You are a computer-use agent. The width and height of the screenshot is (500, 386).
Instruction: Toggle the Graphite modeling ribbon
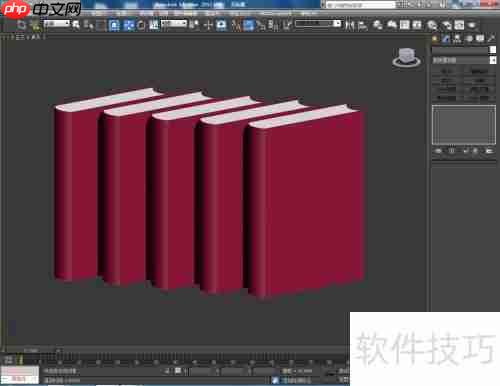[392, 25]
